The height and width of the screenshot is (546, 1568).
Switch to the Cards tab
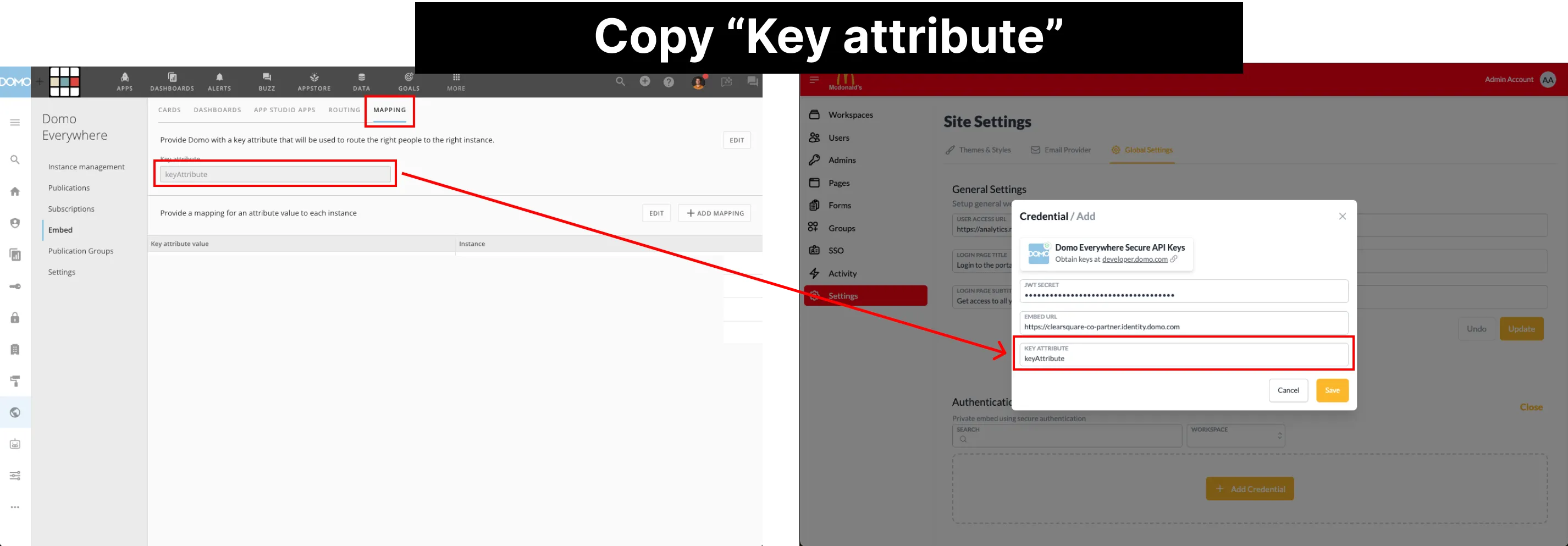(169, 110)
